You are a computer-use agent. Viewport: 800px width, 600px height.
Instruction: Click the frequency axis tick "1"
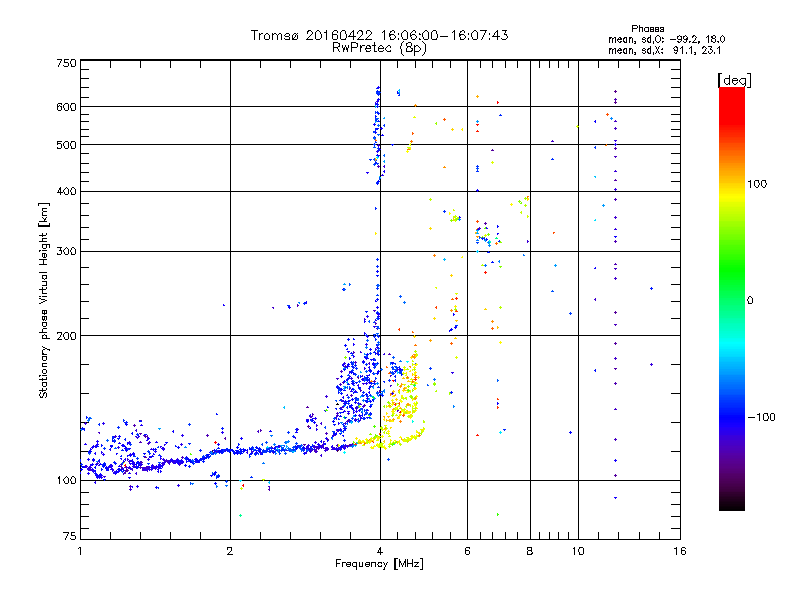(80, 551)
